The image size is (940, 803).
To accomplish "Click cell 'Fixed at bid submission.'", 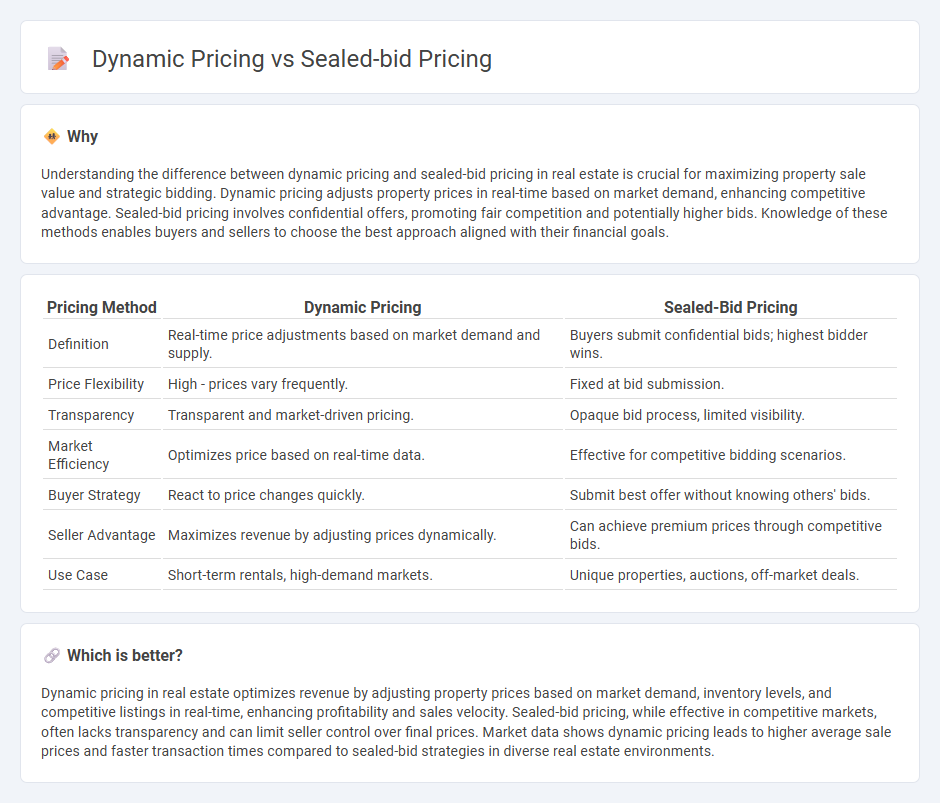I will click(x=731, y=384).
